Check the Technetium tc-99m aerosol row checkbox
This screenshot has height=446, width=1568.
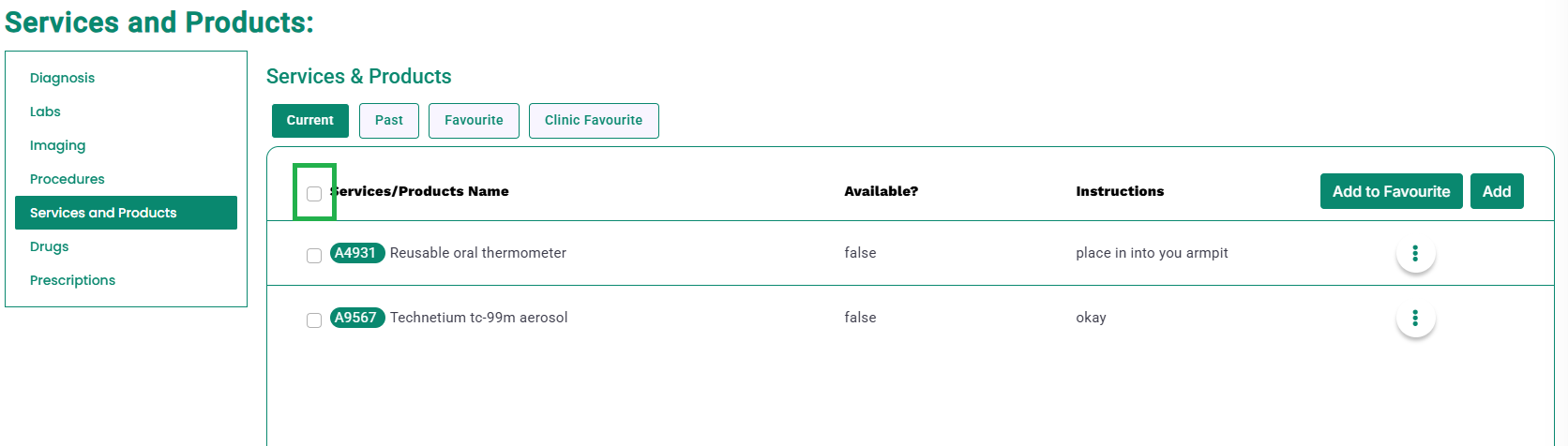click(314, 320)
